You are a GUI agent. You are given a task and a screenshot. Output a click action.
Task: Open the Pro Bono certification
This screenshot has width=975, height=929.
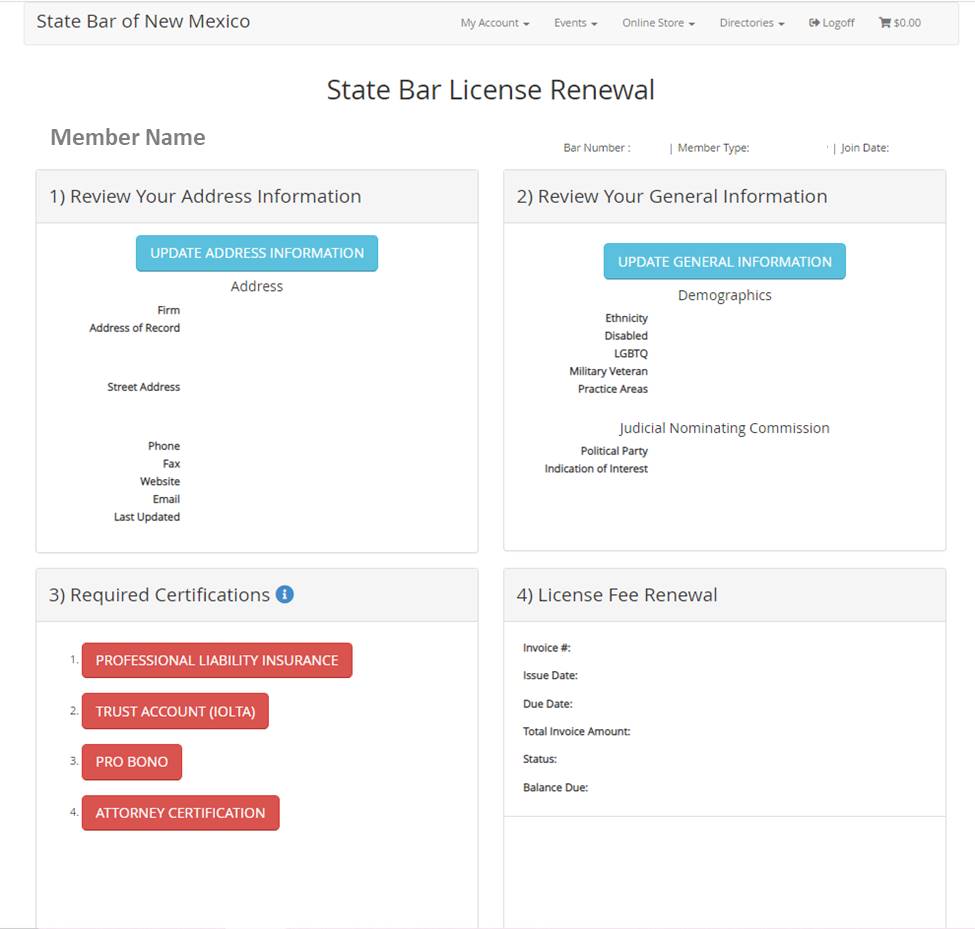tap(132, 762)
